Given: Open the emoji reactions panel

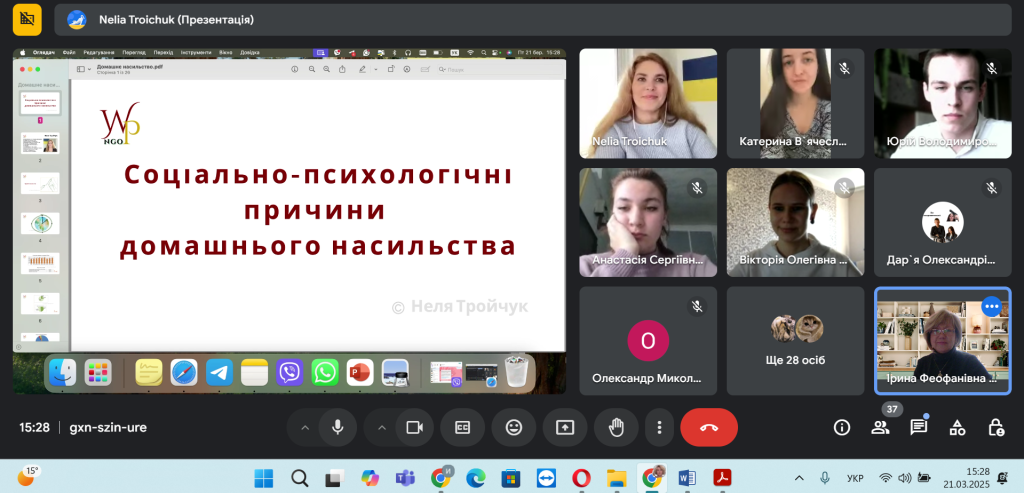Looking at the screenshot, I should coord(514,427).
